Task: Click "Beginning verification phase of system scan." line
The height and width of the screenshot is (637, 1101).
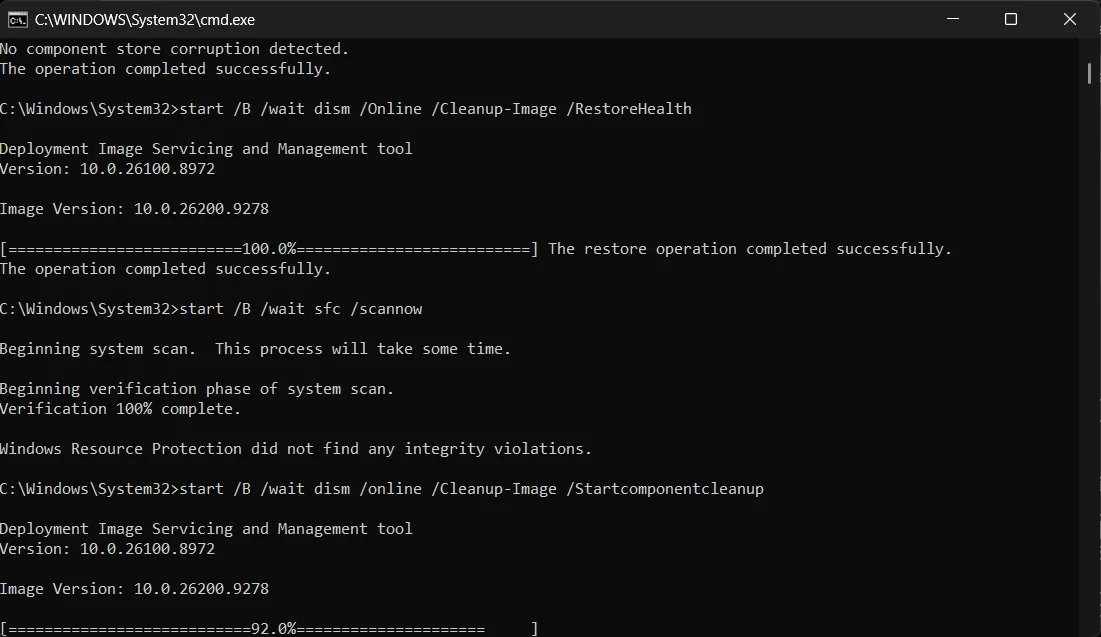Action: 197,388
